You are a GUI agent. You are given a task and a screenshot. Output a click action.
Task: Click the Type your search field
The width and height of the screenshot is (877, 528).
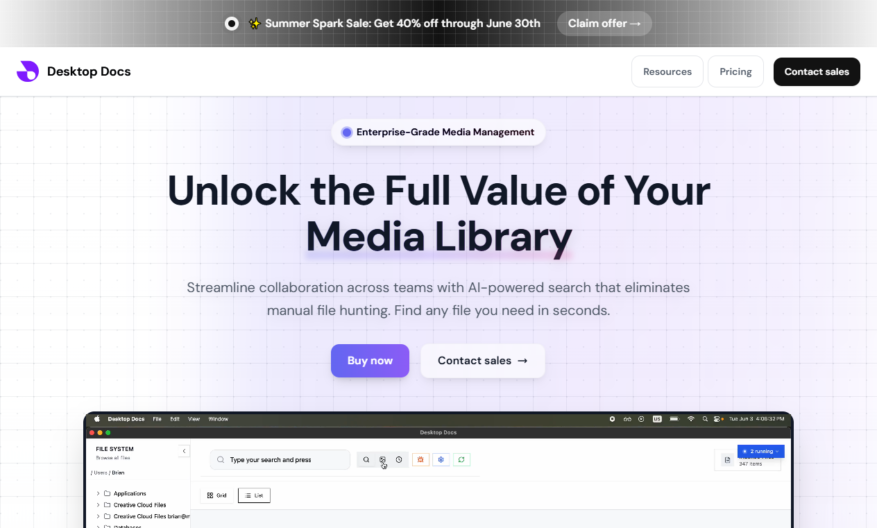[280, 460]
